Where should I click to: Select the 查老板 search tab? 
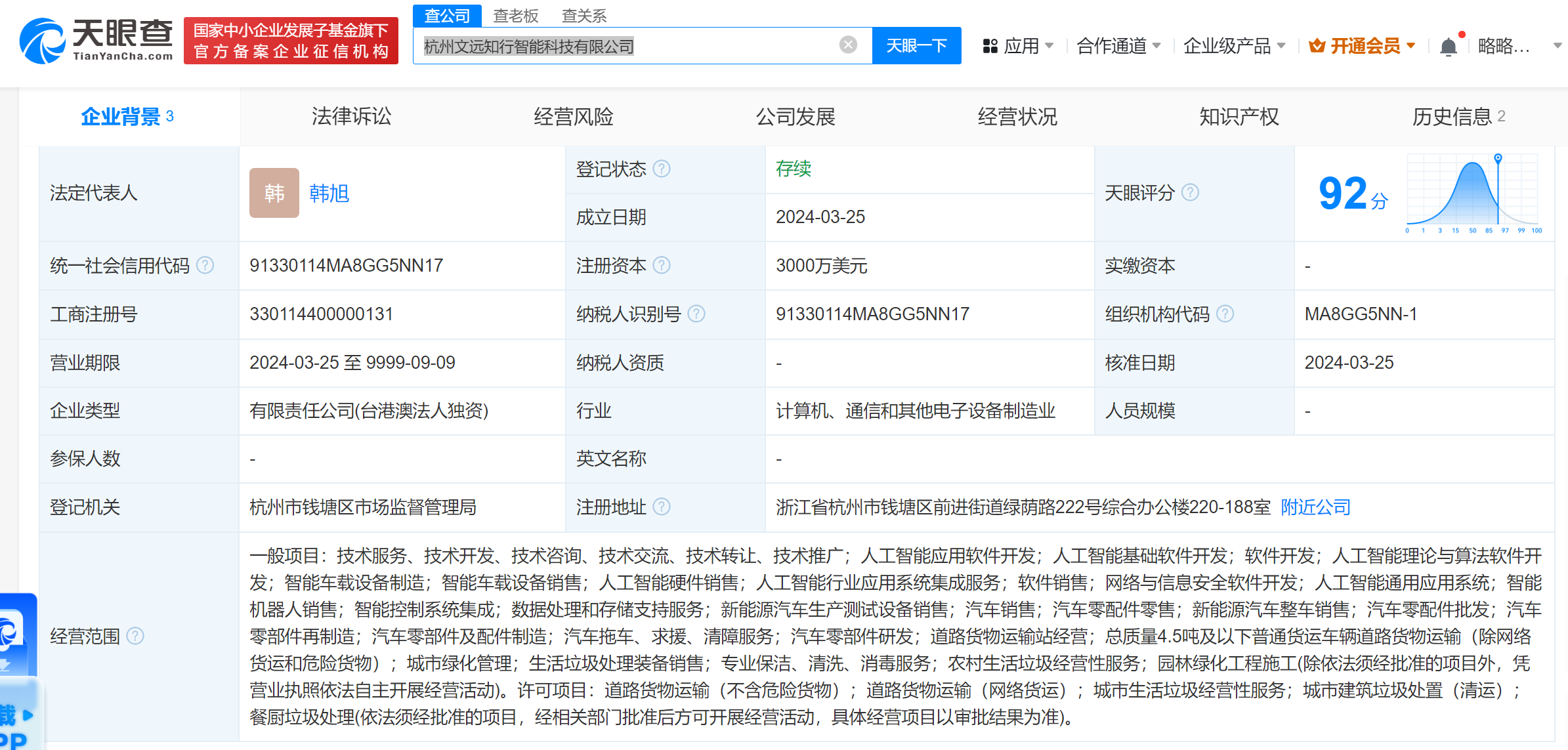click(515, 16)
